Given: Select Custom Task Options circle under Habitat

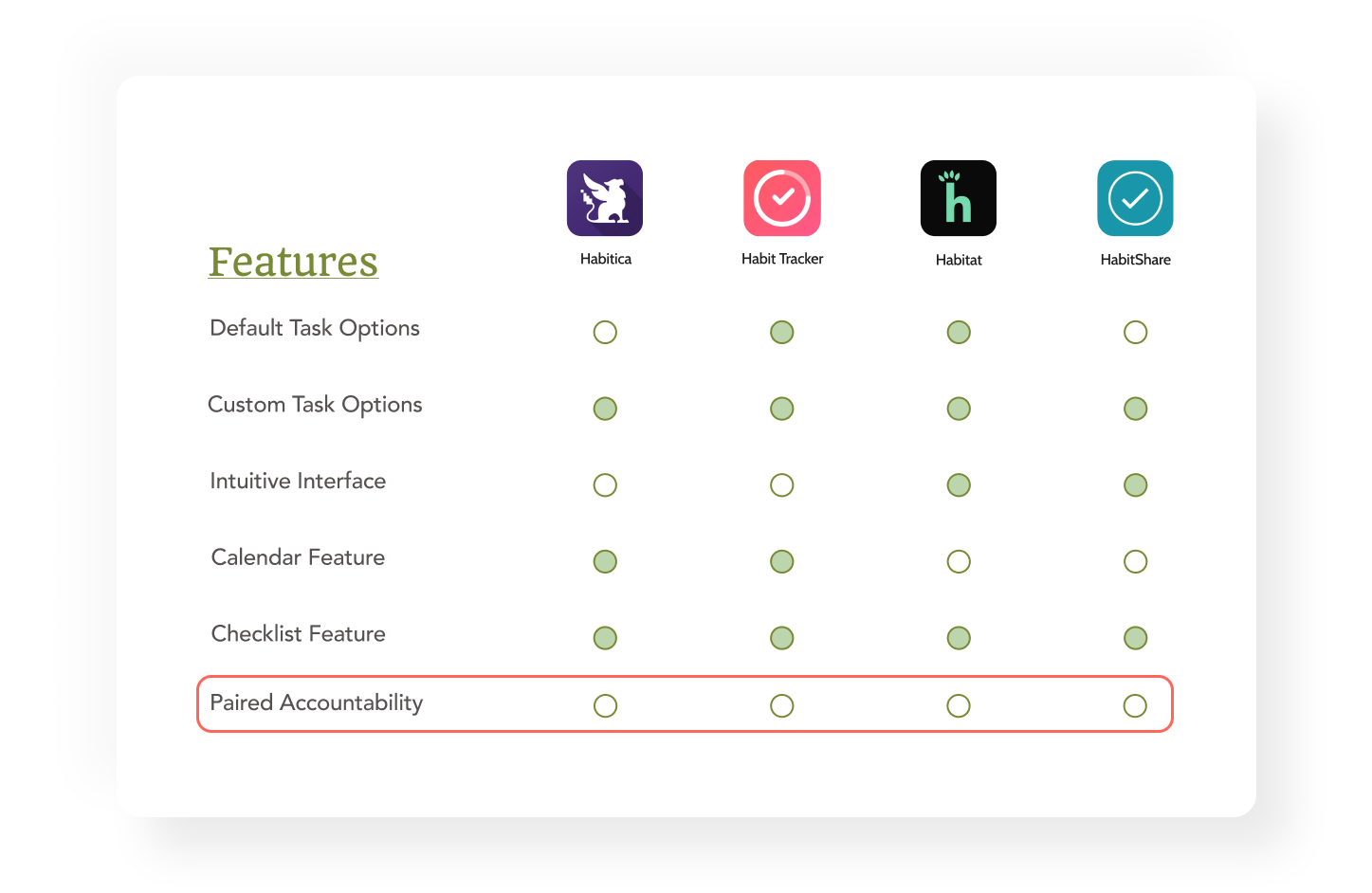Looking at the screenshot, I should pyautogui.click(x=959, y=409).
